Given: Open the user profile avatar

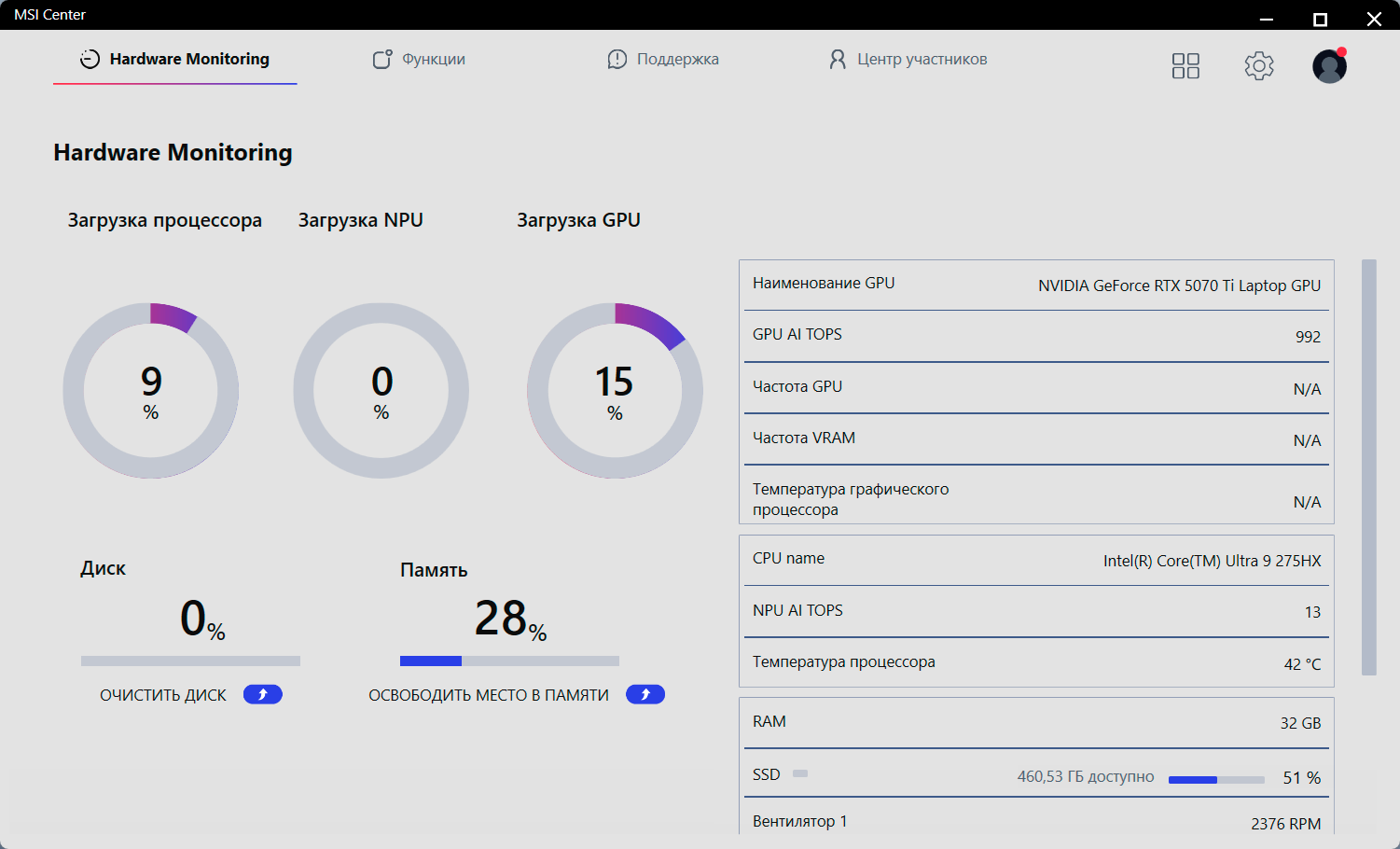Looking at the screenshot, I should pos(1329,66).
